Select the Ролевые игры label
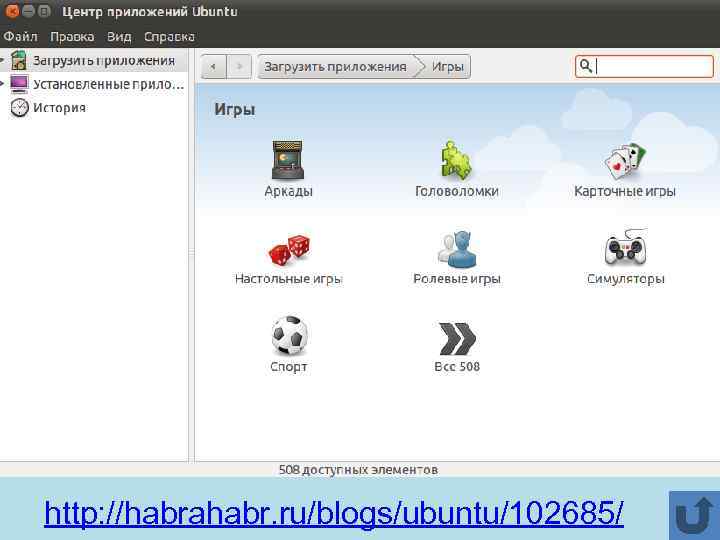Screen dimensions: 720x540 point(457,279)
